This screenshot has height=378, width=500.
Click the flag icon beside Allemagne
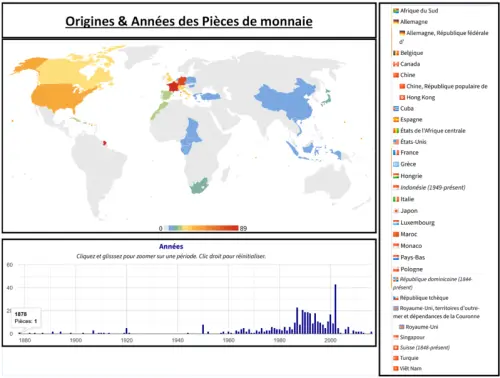coord(396,22)
